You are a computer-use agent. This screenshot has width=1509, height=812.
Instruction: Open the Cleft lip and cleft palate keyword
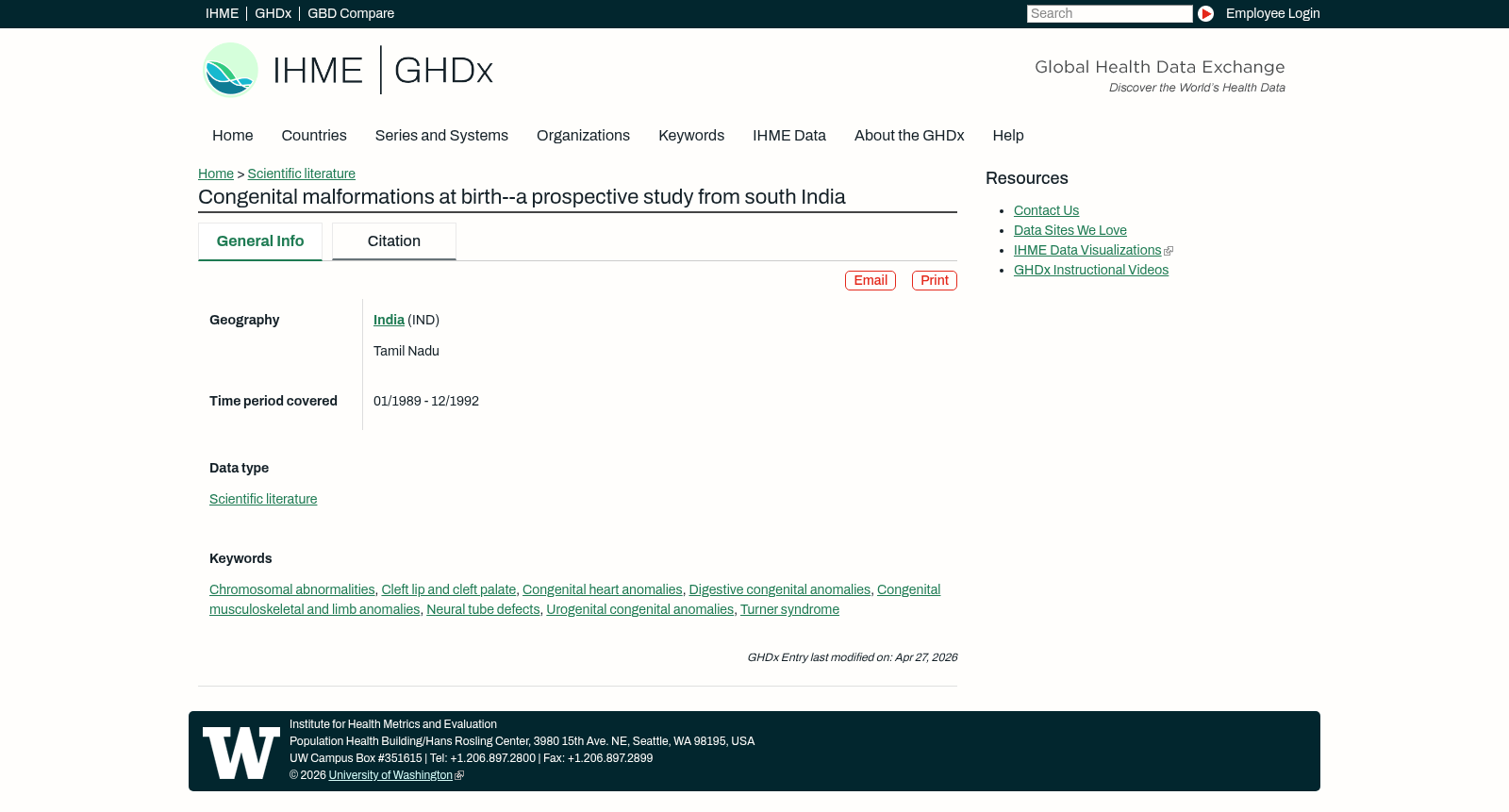[x=448, y=589]
